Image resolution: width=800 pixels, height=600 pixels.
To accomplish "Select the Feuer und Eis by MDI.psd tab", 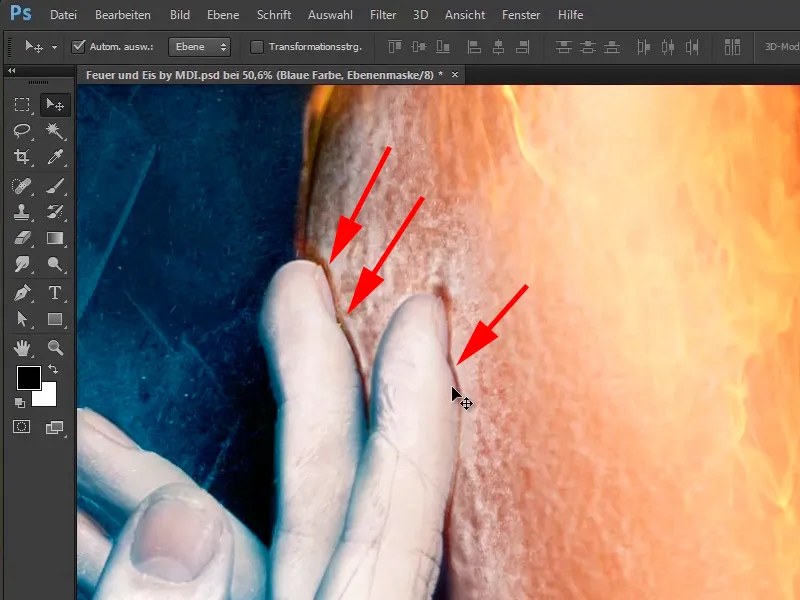I will coord(264,75).
